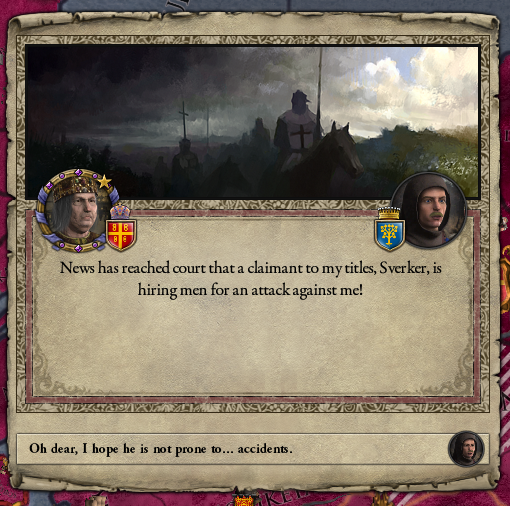510x506 pixels.
Task: Click small Sverker portrait inside the option button
Action: point(466,448)
